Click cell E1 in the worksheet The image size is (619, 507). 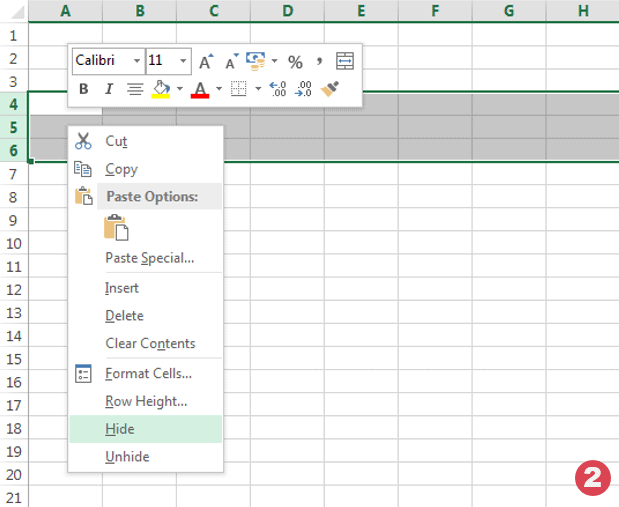coord(361,36)
